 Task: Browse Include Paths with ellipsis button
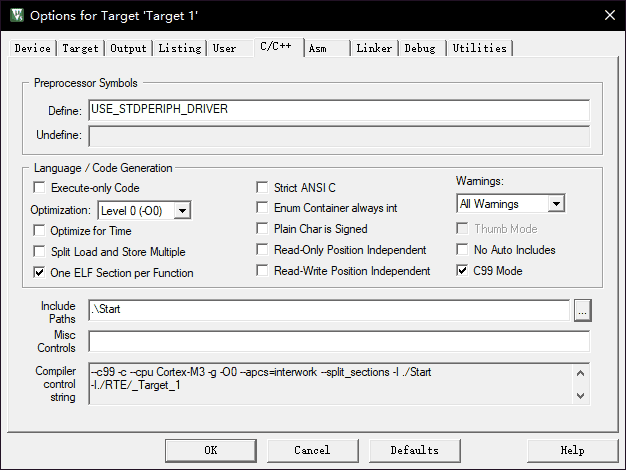[x=582, y=310]
